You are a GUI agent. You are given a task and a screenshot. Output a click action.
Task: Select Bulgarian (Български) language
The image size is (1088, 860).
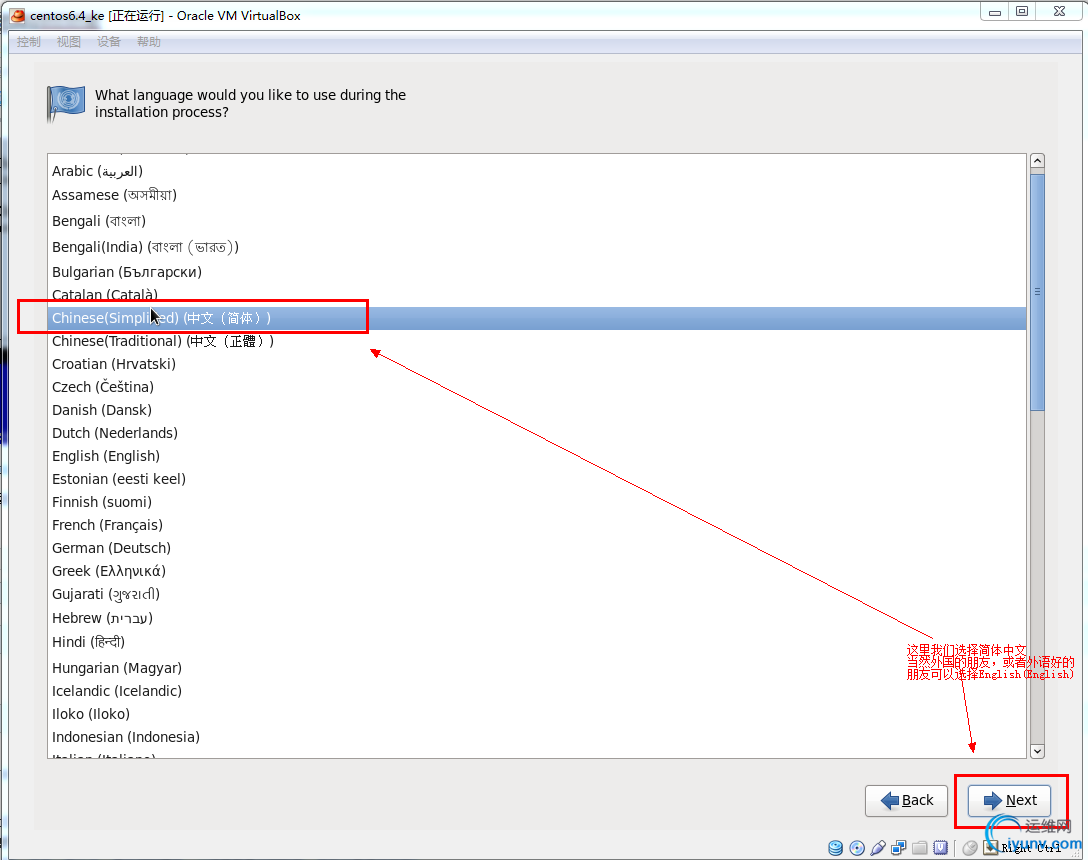(536, 271)
